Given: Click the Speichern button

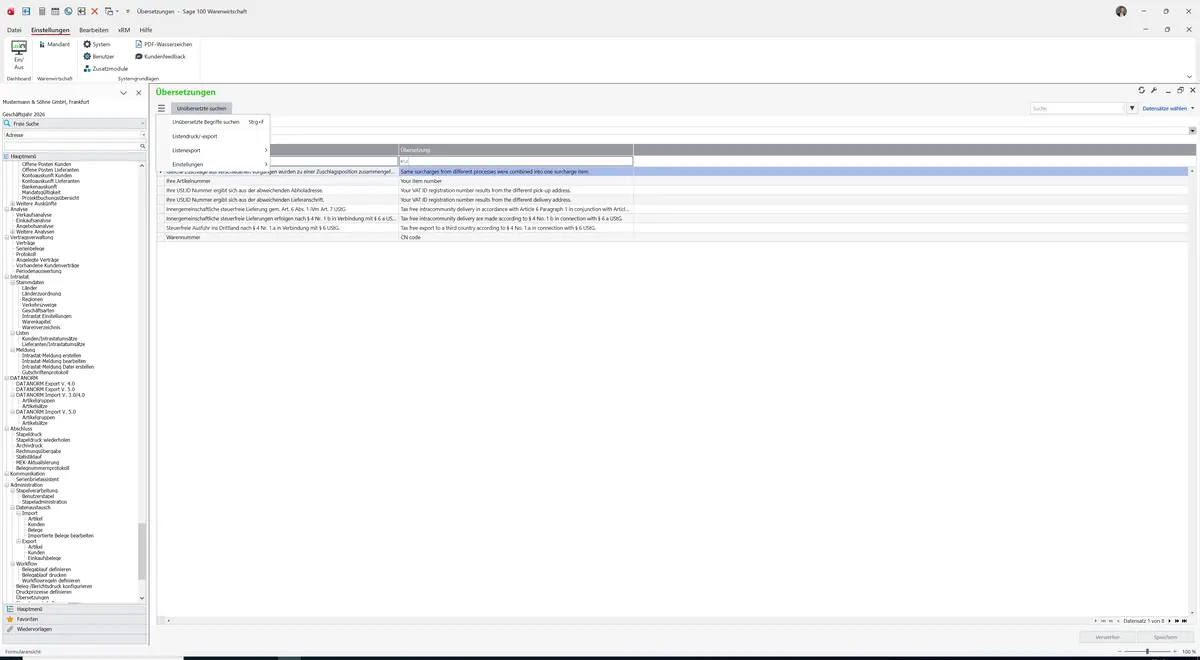Looking at the screenshot, I should pos(1165,637).
